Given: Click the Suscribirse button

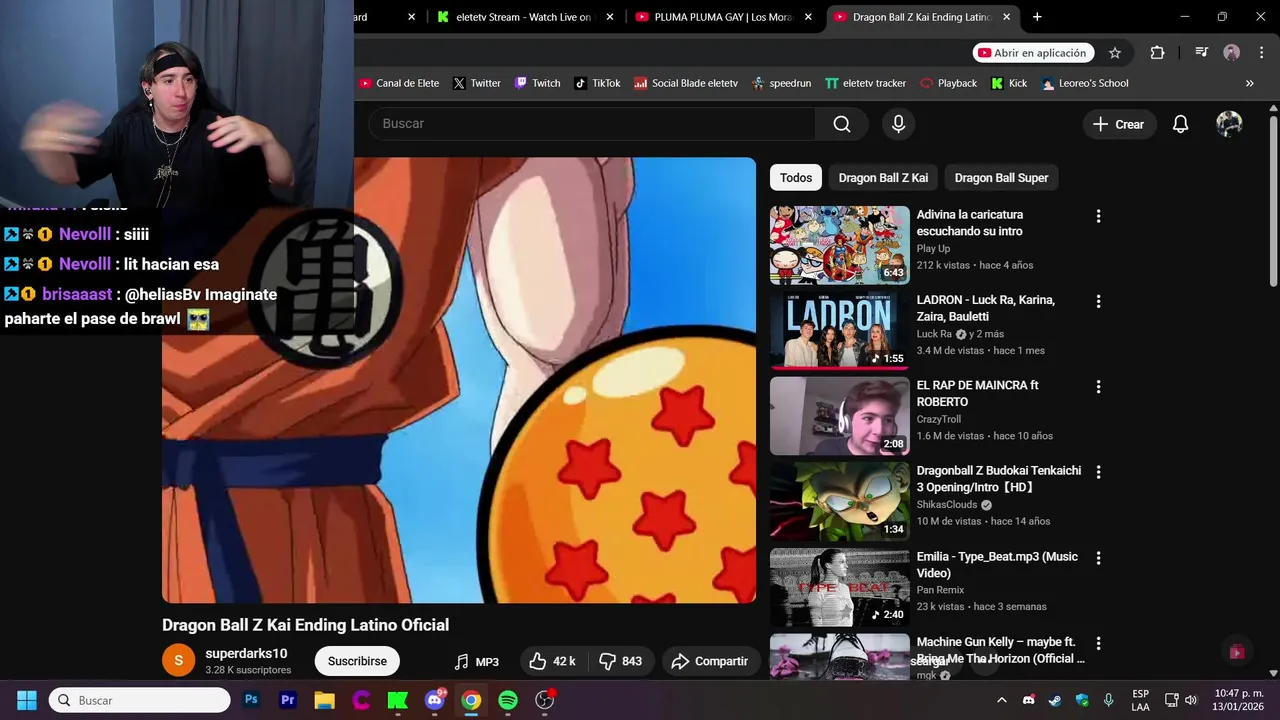Looking at the screenshot, I should click(x=357, y=661).
